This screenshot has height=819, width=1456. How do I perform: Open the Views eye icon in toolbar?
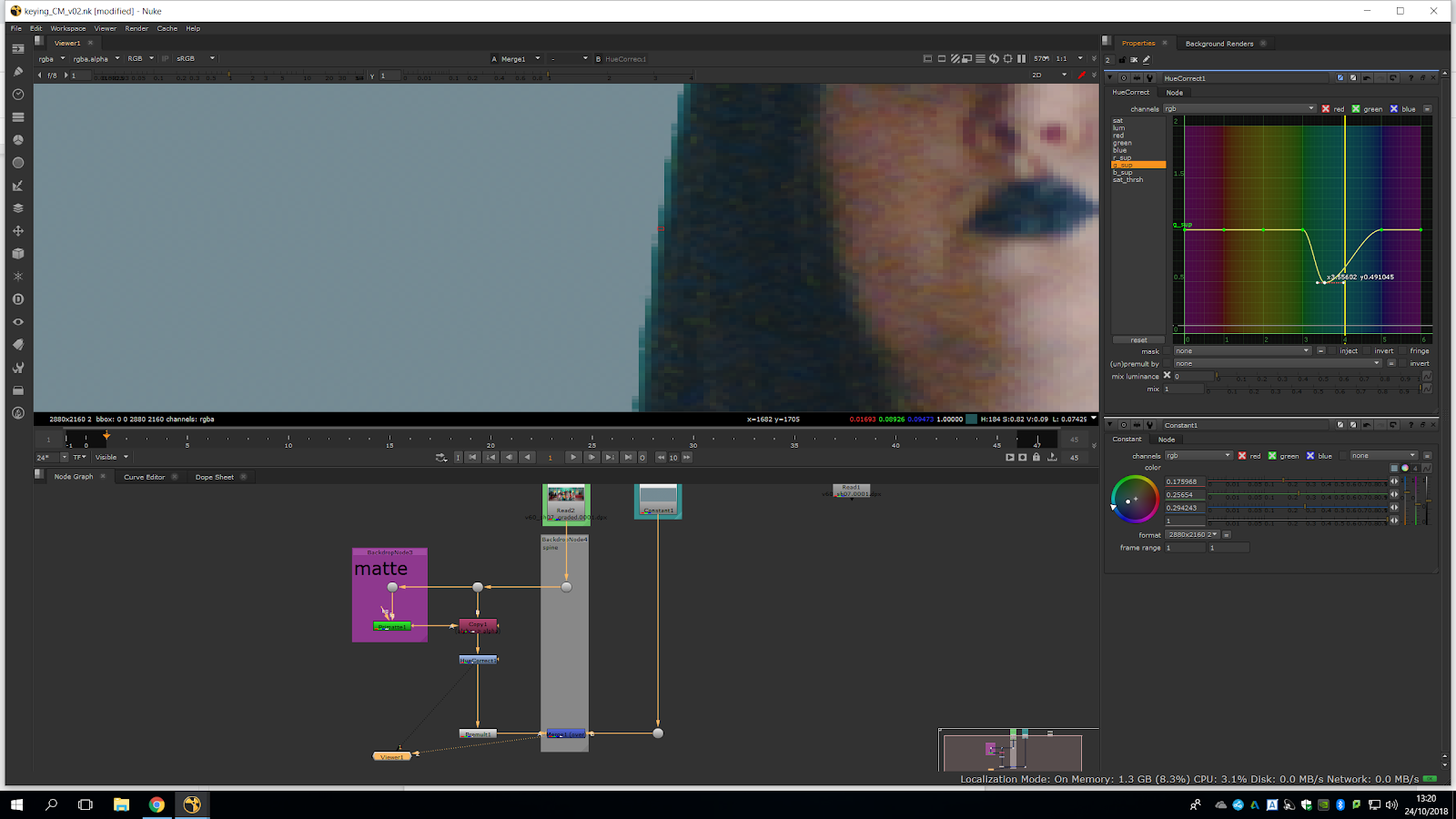17,322
